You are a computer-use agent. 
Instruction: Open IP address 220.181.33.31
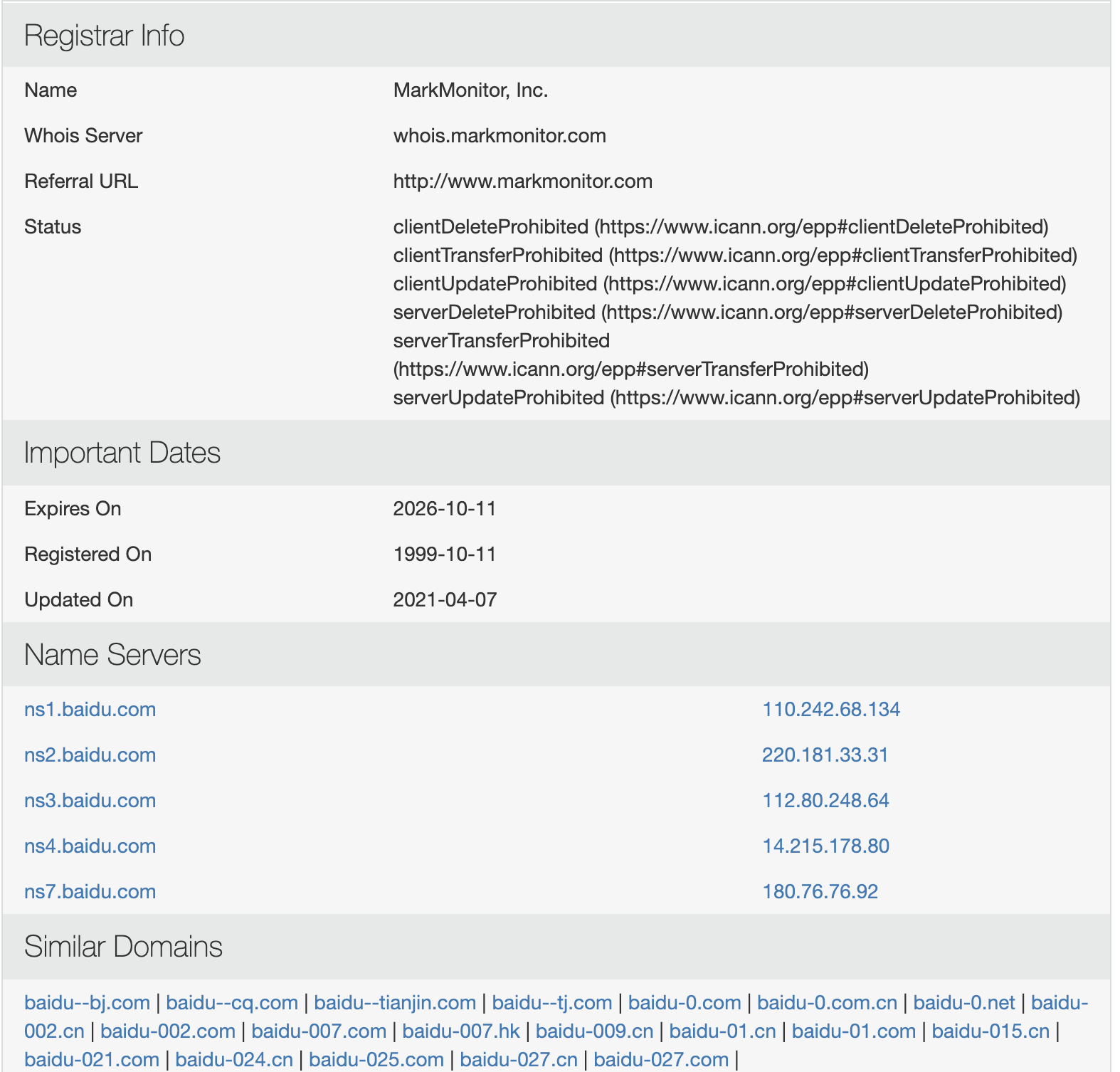(825, 755)
